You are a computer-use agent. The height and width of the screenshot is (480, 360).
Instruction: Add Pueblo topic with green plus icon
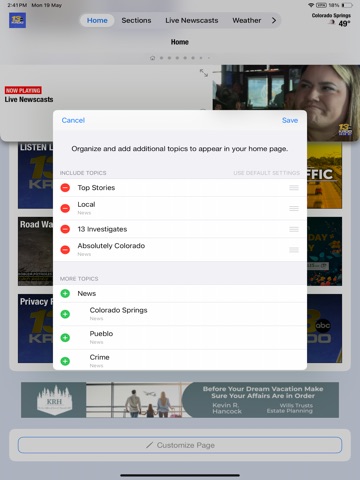tap(65, 338)
